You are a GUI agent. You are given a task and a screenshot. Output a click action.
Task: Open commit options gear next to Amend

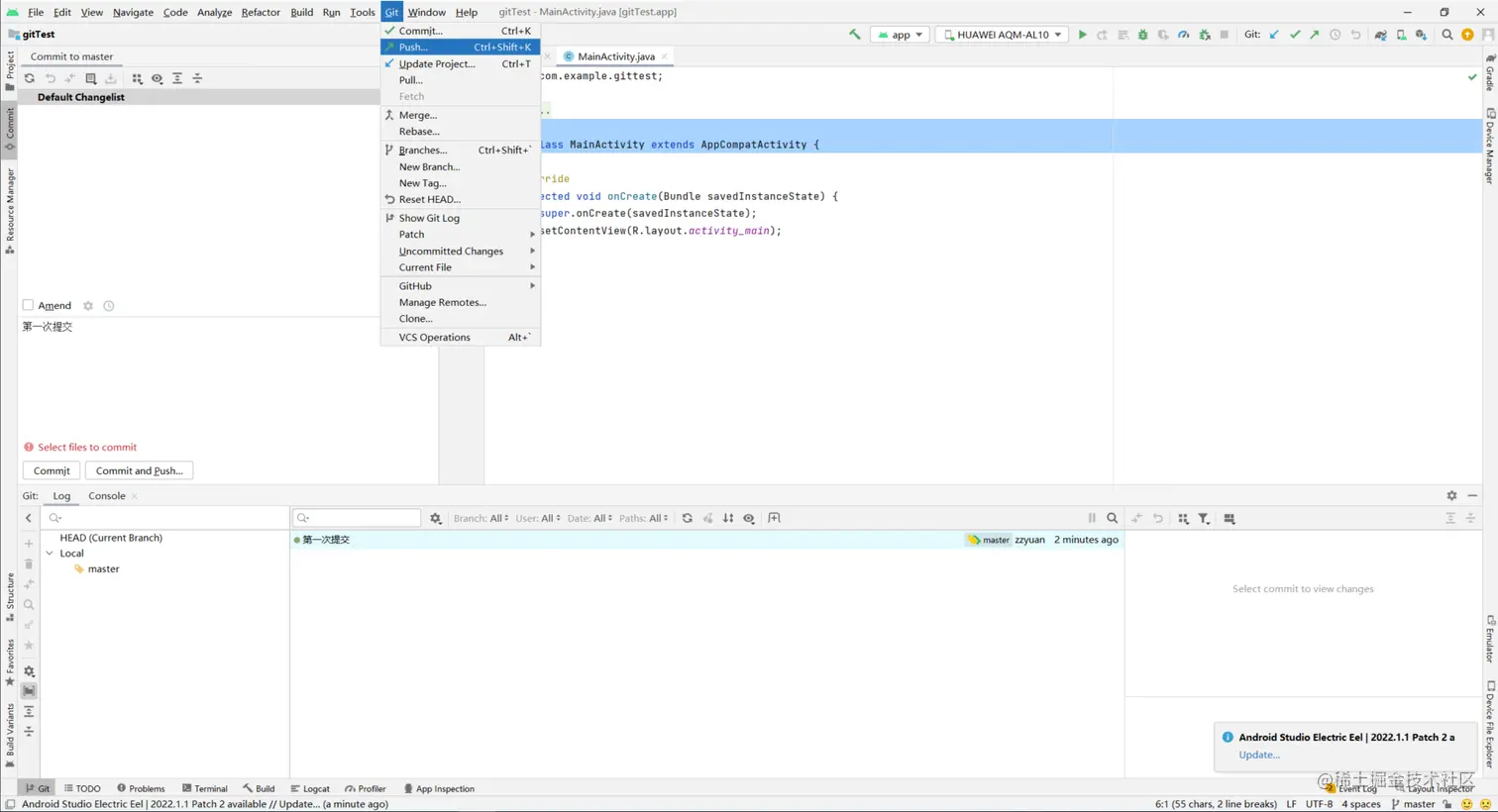tap(88, 306)
